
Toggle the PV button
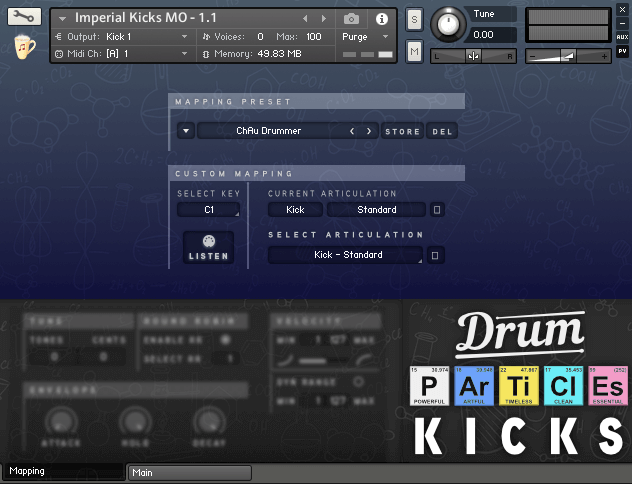tap(622, 51)
